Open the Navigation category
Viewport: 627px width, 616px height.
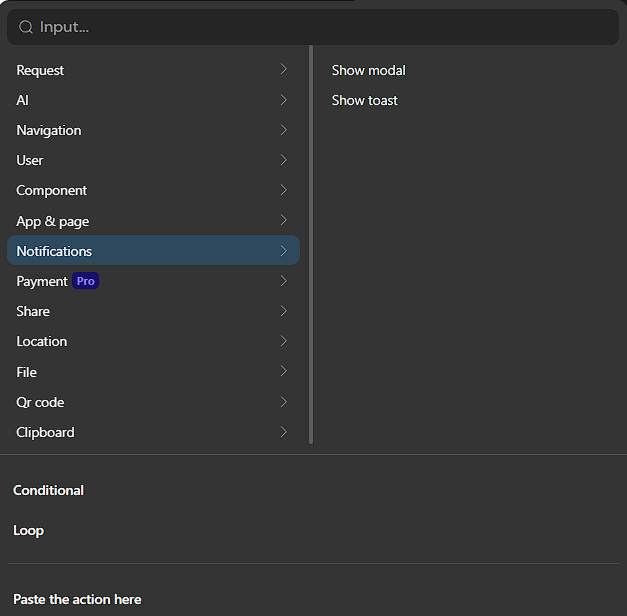(x=49, y=130)
